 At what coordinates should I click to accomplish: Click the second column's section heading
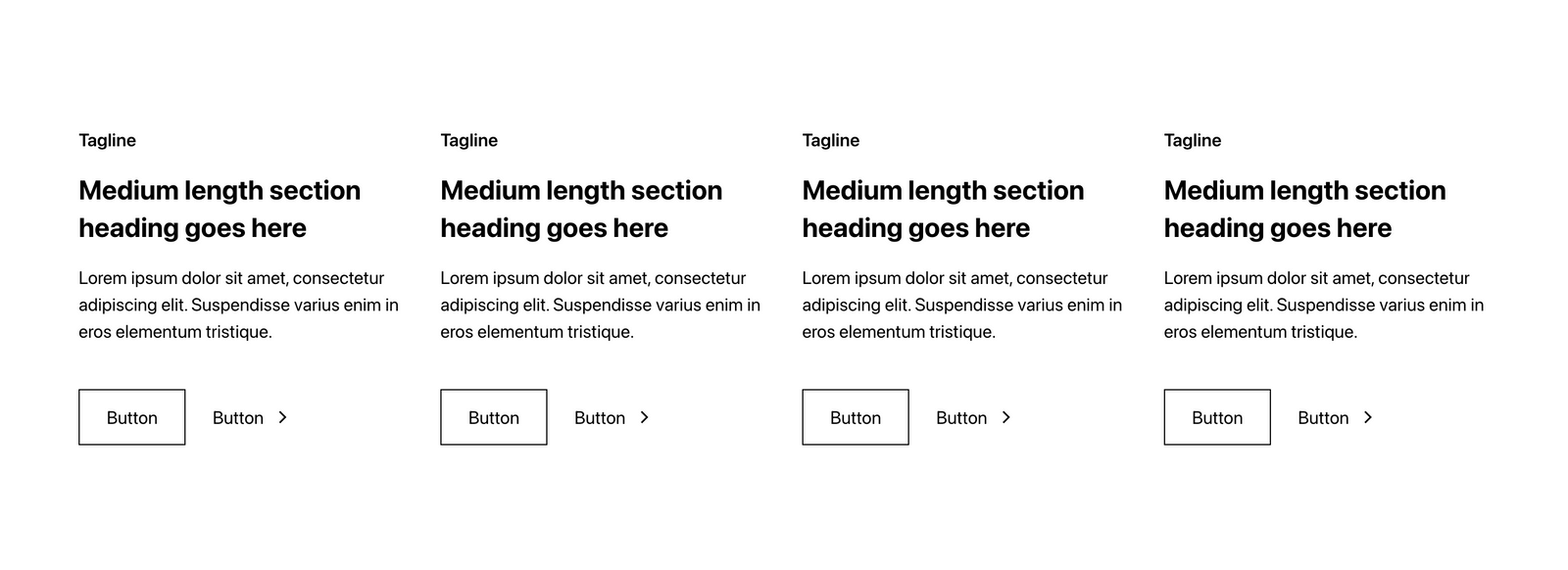pyautogui.click(x=581, y=209)
